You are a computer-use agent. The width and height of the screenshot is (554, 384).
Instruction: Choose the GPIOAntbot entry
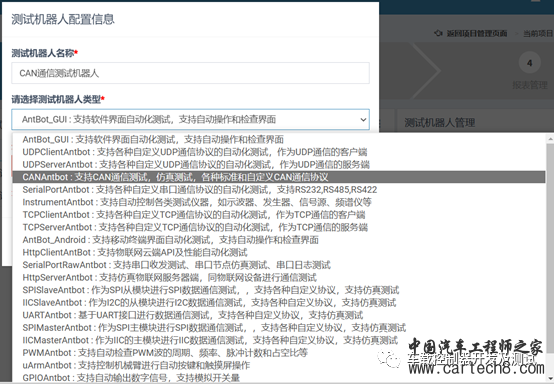(279, 378)
